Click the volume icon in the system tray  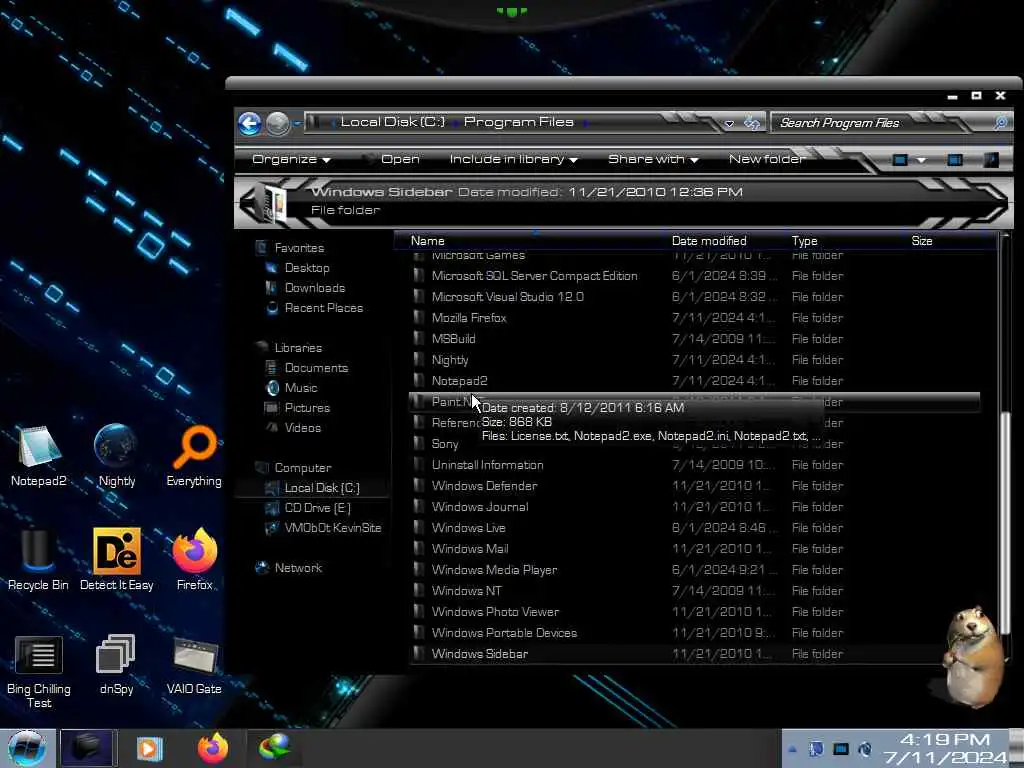pyautogui.click(x=864, y=749)
